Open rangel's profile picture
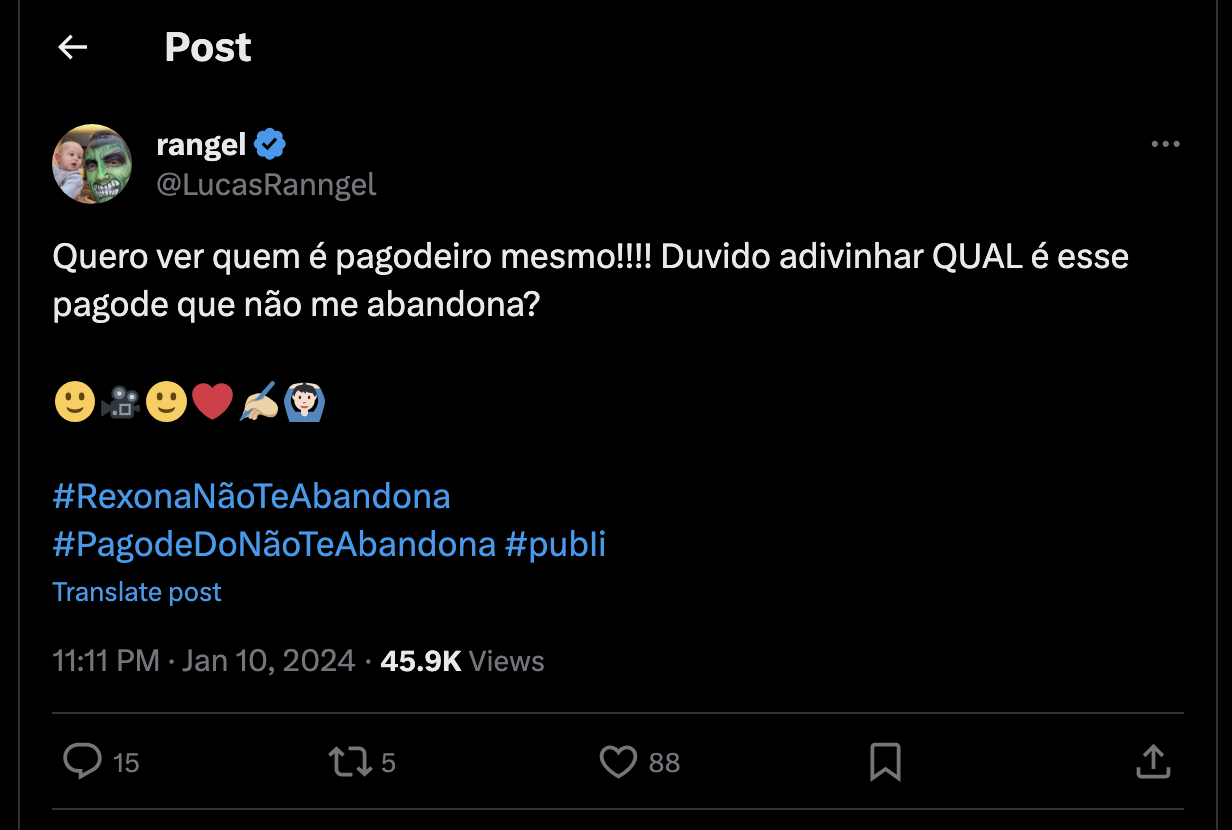1232x830 pixels. coord(92,165)
